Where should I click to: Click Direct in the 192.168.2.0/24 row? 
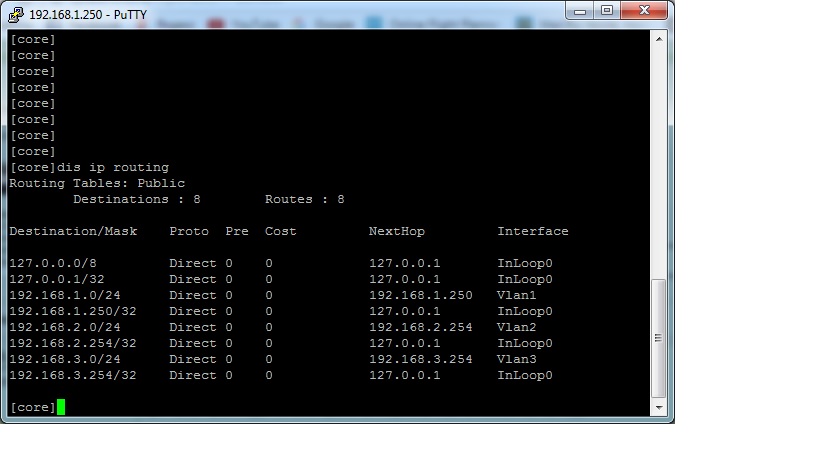tap(193, 327)
